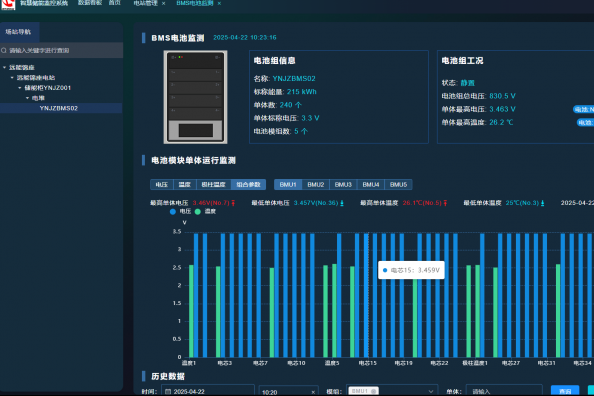
Task: Select the 组合参数 chart mode tab
Action: 249,185
